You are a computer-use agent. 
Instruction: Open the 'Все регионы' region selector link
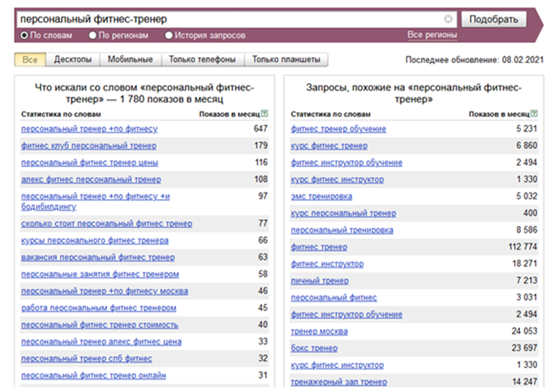(432, 35)
